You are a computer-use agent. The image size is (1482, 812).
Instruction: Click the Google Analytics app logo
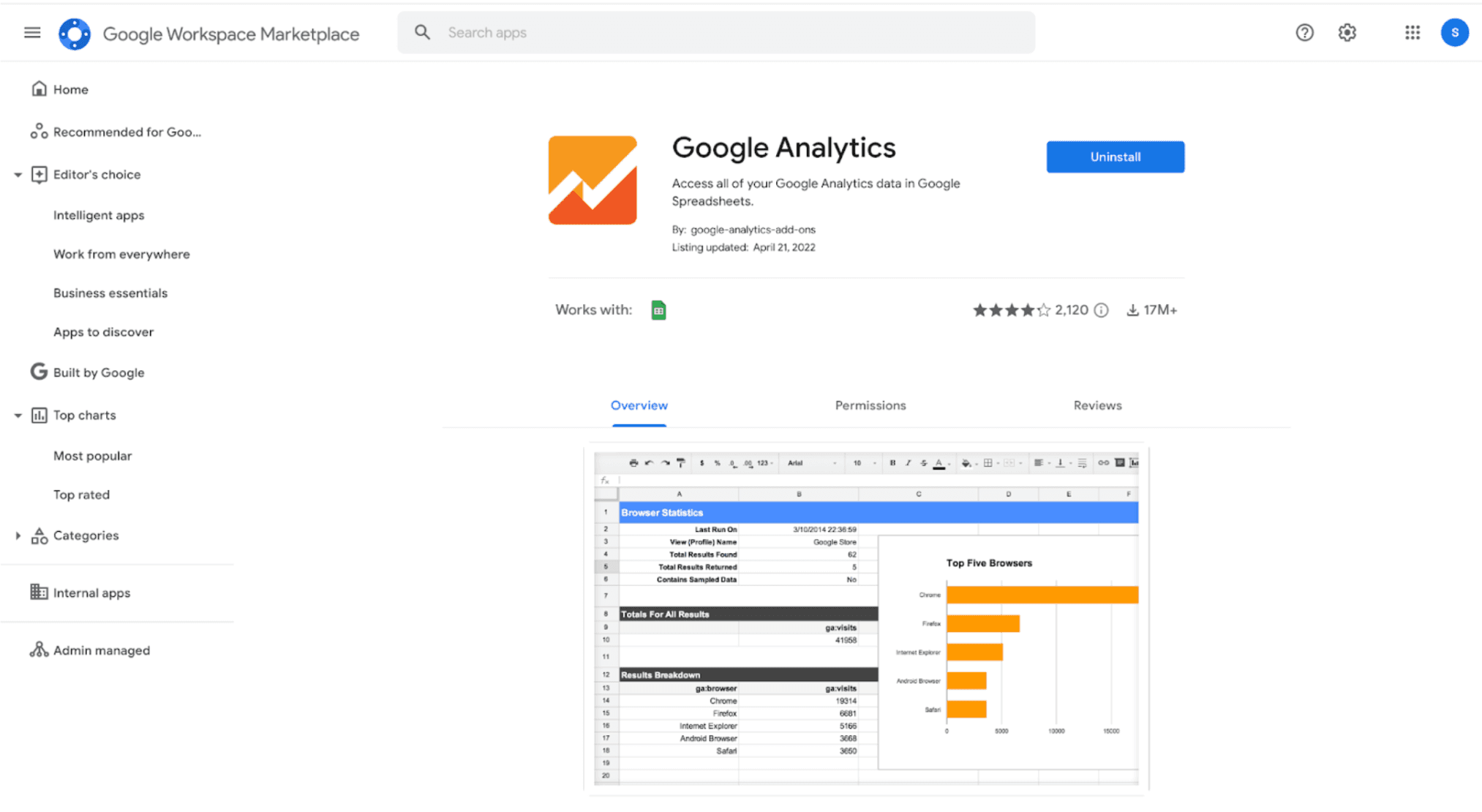coord(593,180)
